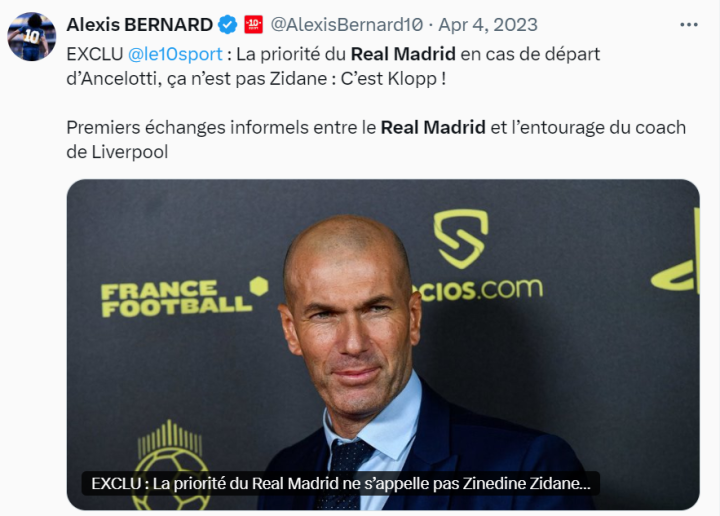Click the yellow shield S logo in photo

click(x=461, y=239)
